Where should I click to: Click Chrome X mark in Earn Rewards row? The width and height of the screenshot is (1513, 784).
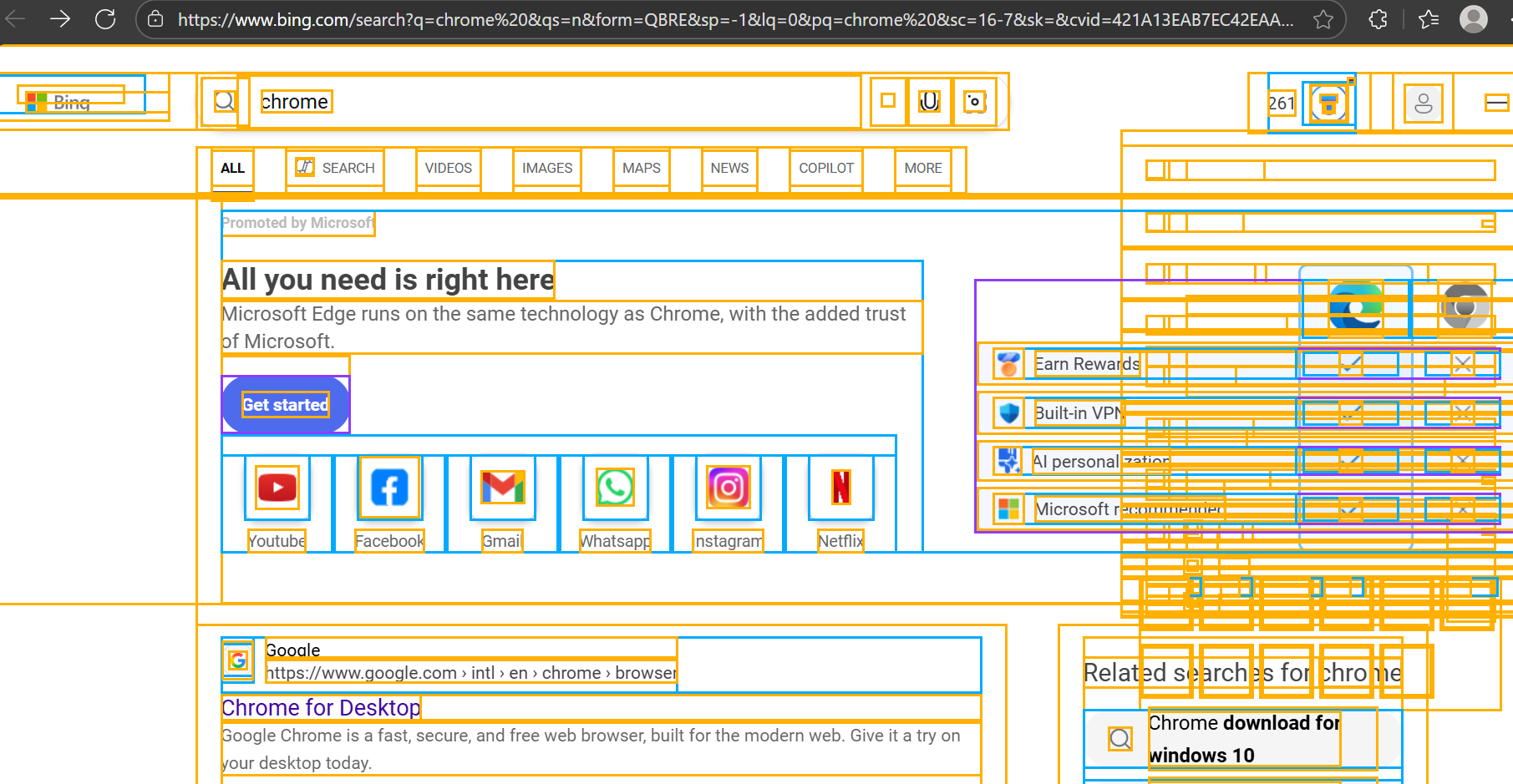point(1462,363)
